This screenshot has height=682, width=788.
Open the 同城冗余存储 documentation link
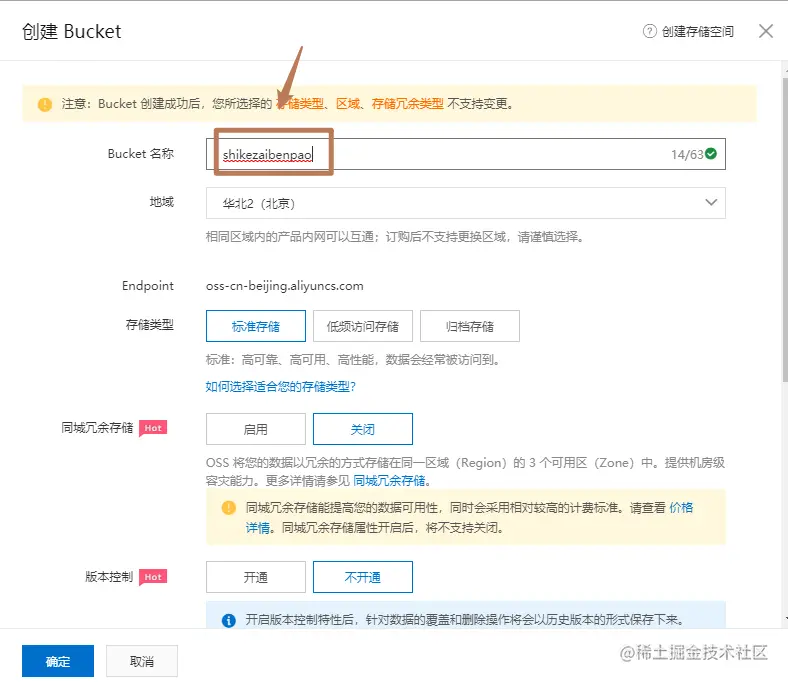(x=389, y=481)
